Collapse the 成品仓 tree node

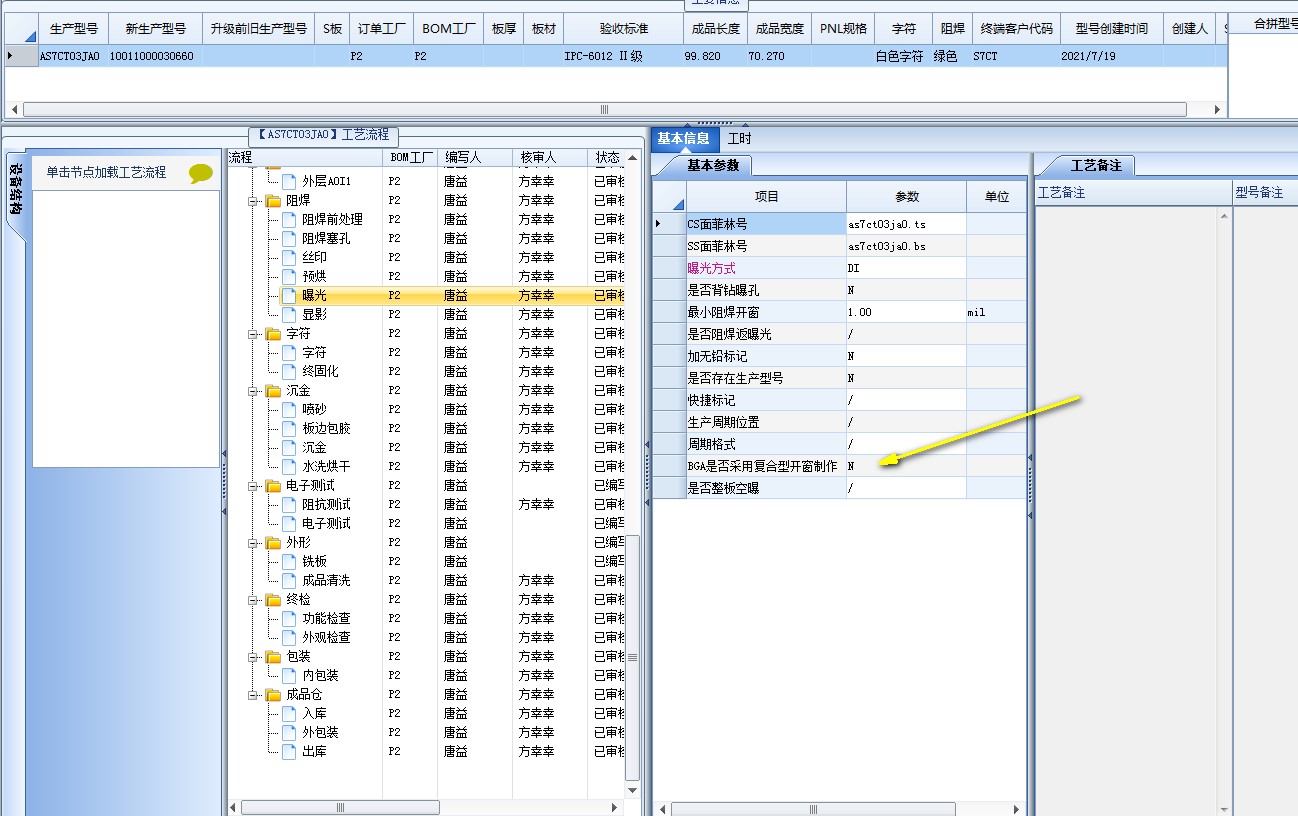(254, 695)
